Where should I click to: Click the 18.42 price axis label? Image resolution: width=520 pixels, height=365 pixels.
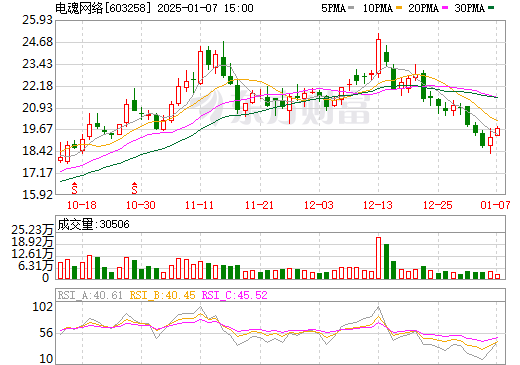[37, 151]
